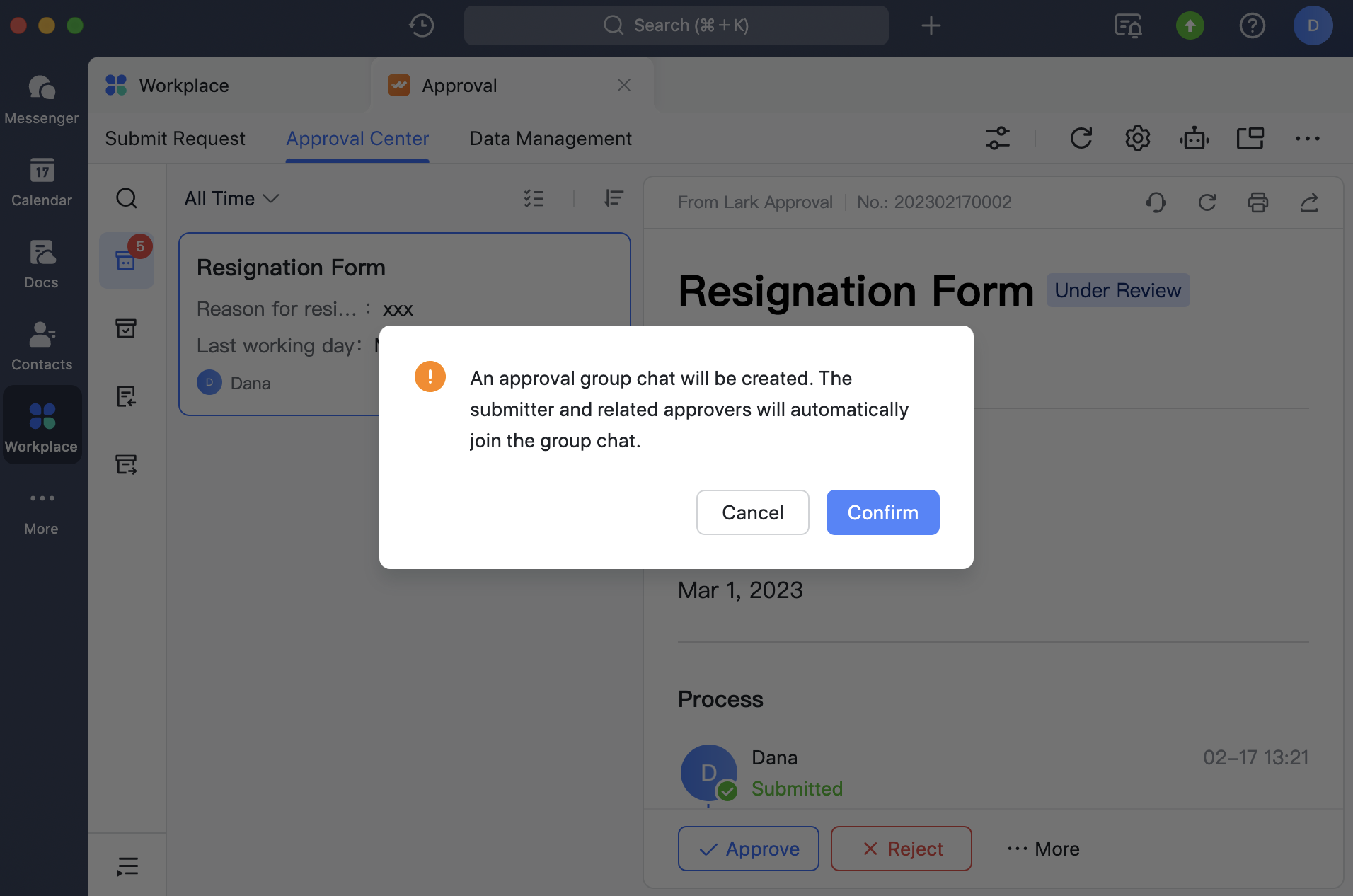Print the Resignation Form approval
This screenshot has width=1353, height=896.
1258,202
